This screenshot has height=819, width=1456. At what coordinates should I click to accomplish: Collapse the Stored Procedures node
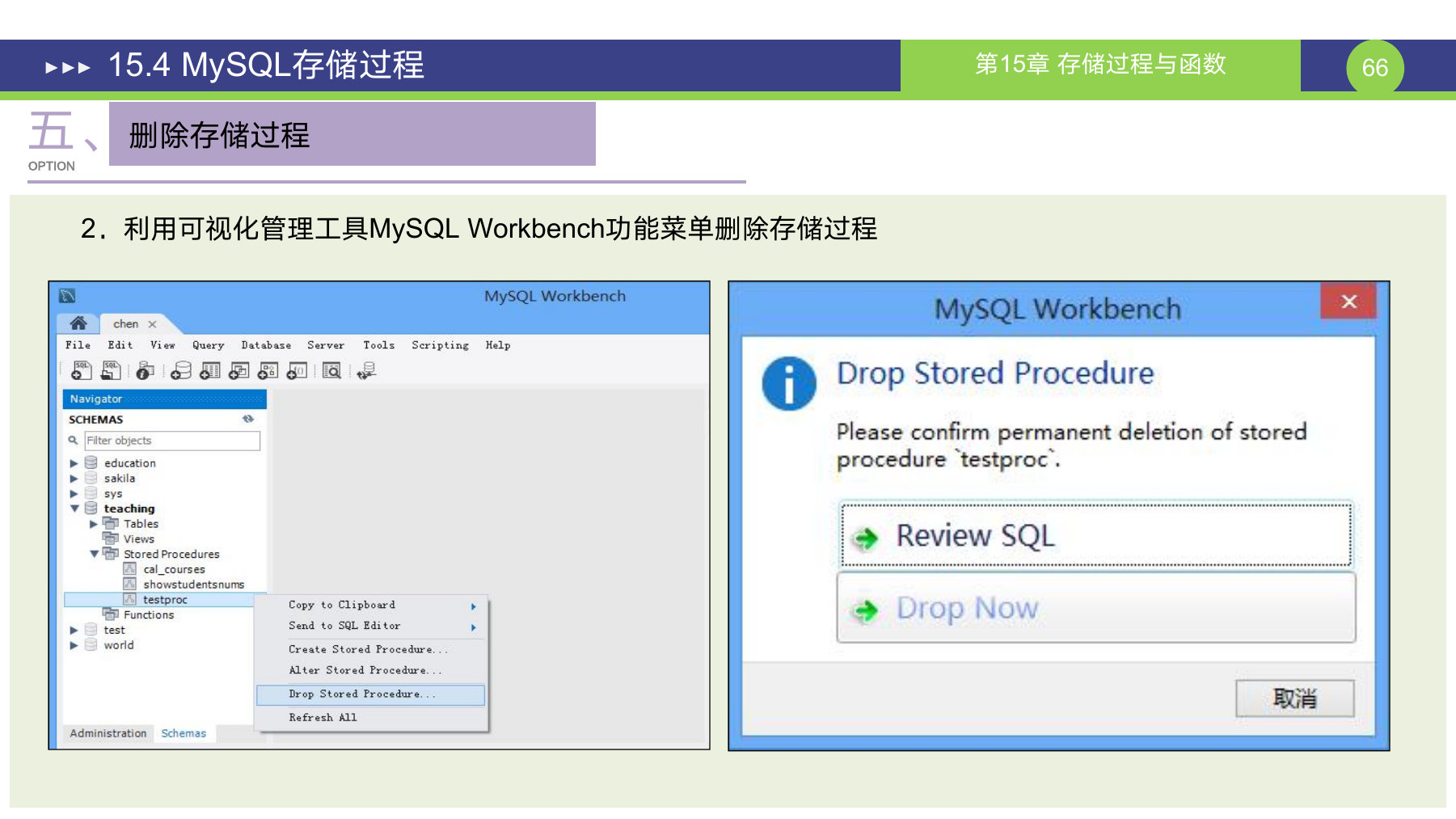(x=95, y=554)
